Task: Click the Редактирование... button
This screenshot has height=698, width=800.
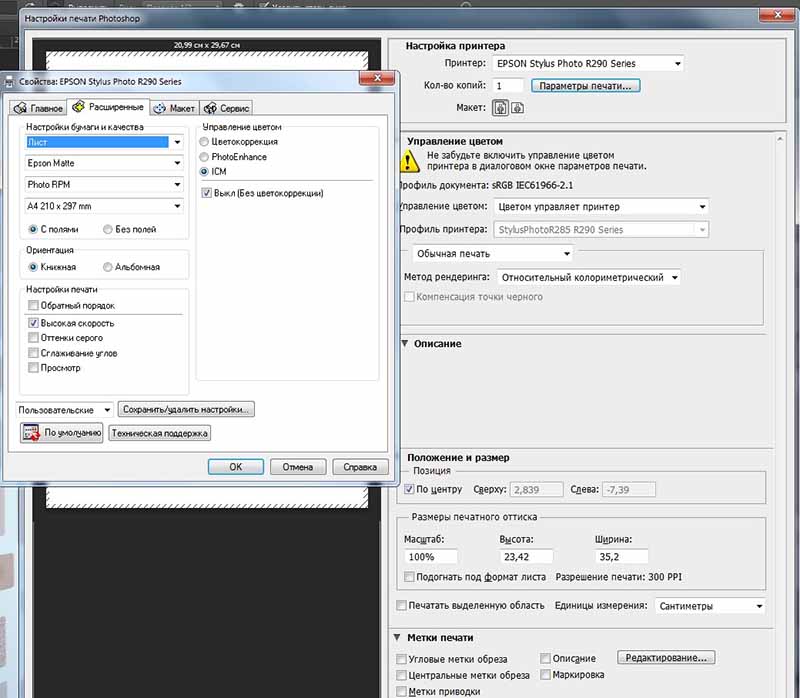Action: click(666, 658)
